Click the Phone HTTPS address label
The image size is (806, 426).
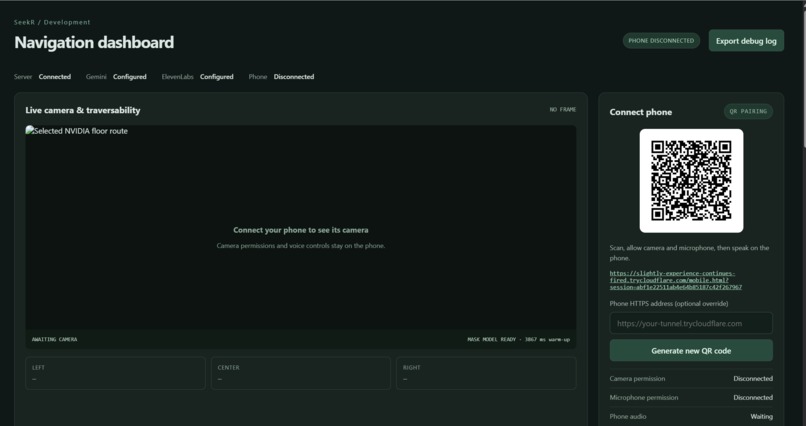point(669,303)
